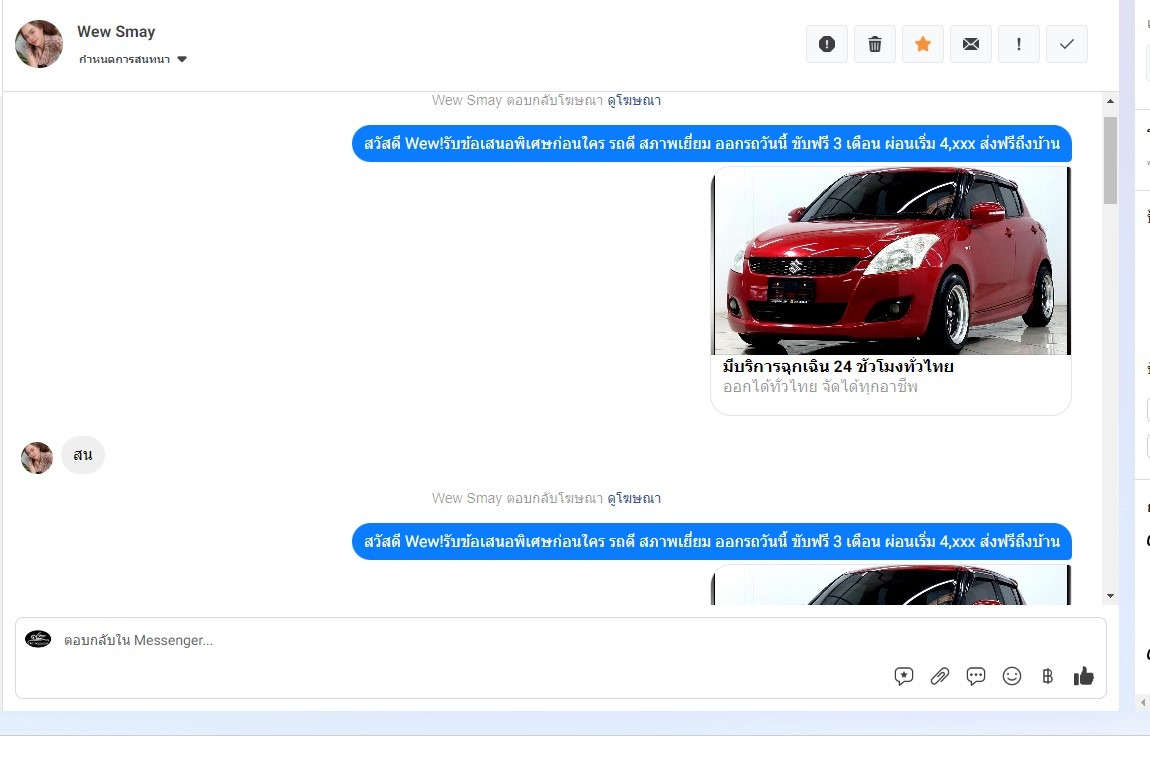The image size is (1150, 767).
Task: Select the customer reply bubble สน
Action: point(83,455)
